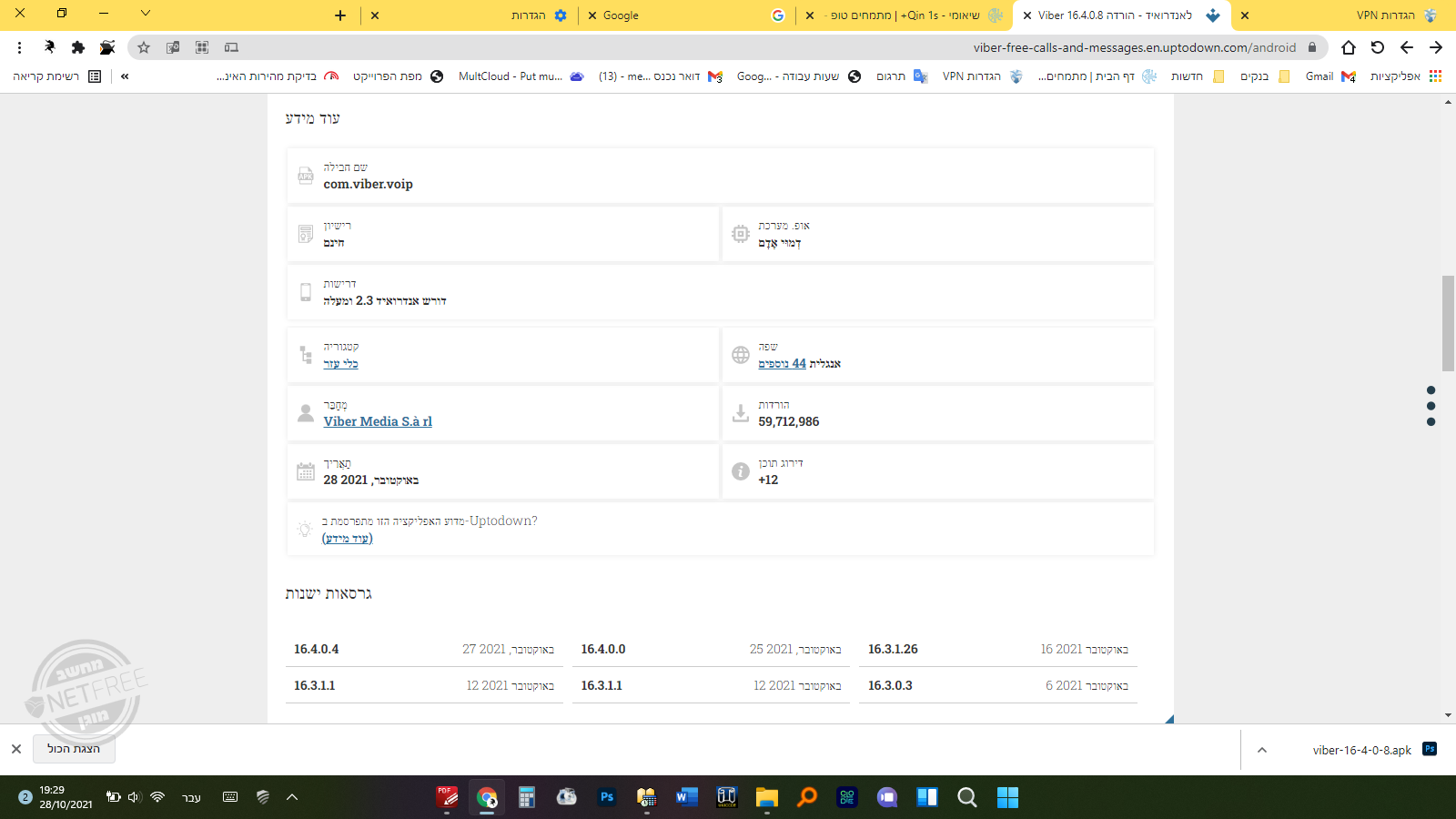Bookmark this page with the star icon
The width and height of the screenshot is (1456, 819).
click(x=144, y=47)
